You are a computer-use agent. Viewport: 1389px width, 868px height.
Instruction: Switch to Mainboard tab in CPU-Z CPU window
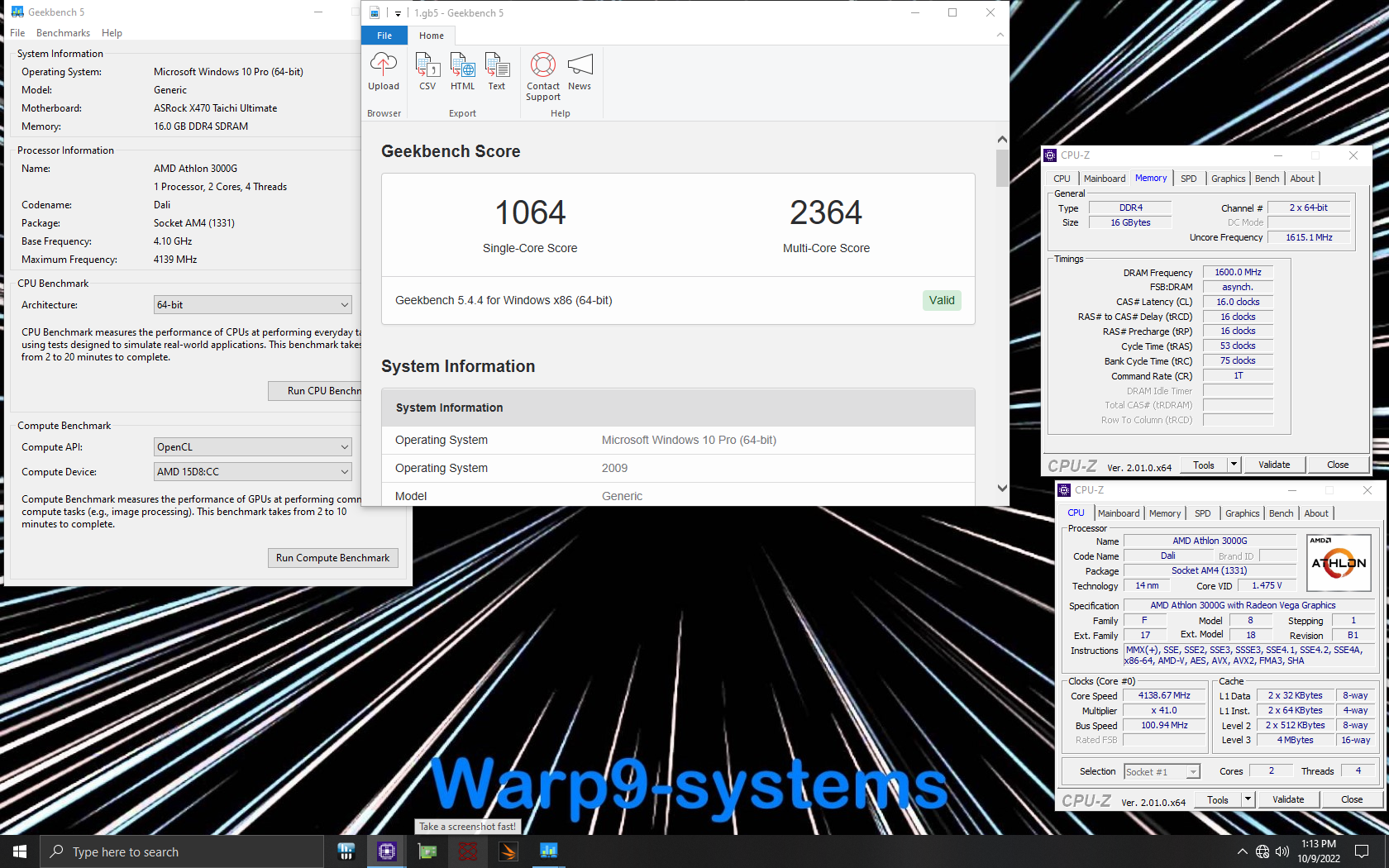coord(1119,513)
